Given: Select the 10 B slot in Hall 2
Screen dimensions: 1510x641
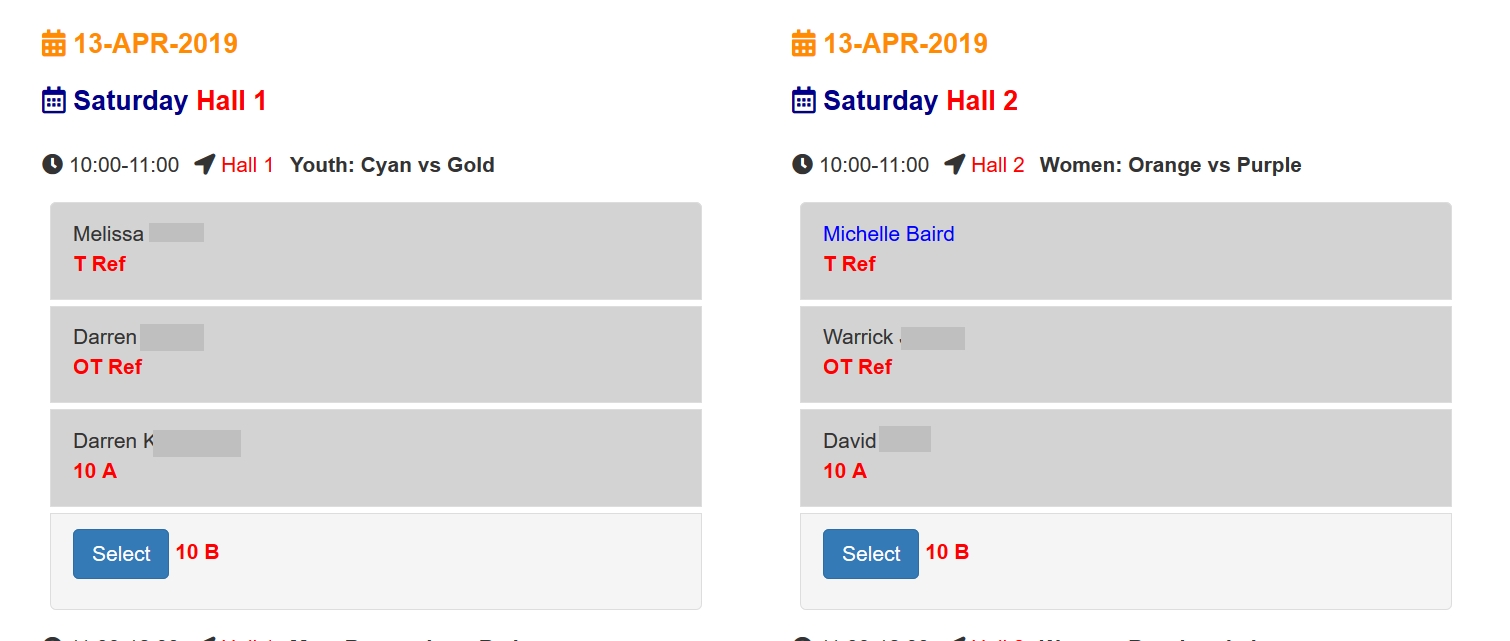Looking at the screenshot, I should pos(870,554).
